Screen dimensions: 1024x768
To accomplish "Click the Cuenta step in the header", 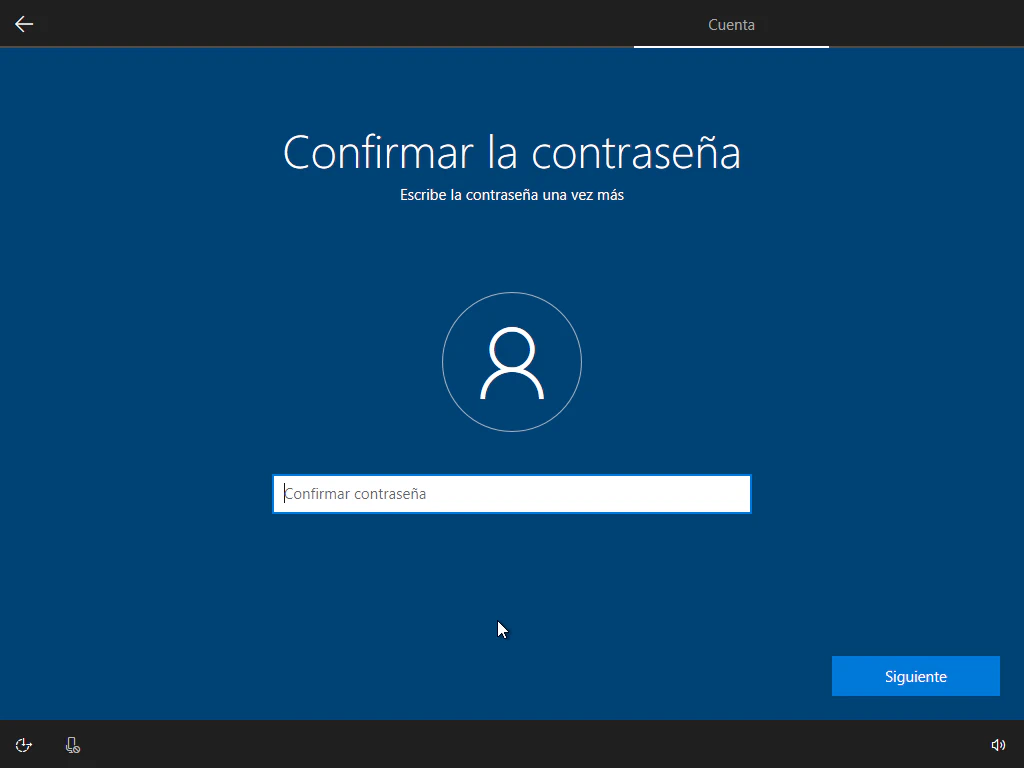I will tap(731, 24).
